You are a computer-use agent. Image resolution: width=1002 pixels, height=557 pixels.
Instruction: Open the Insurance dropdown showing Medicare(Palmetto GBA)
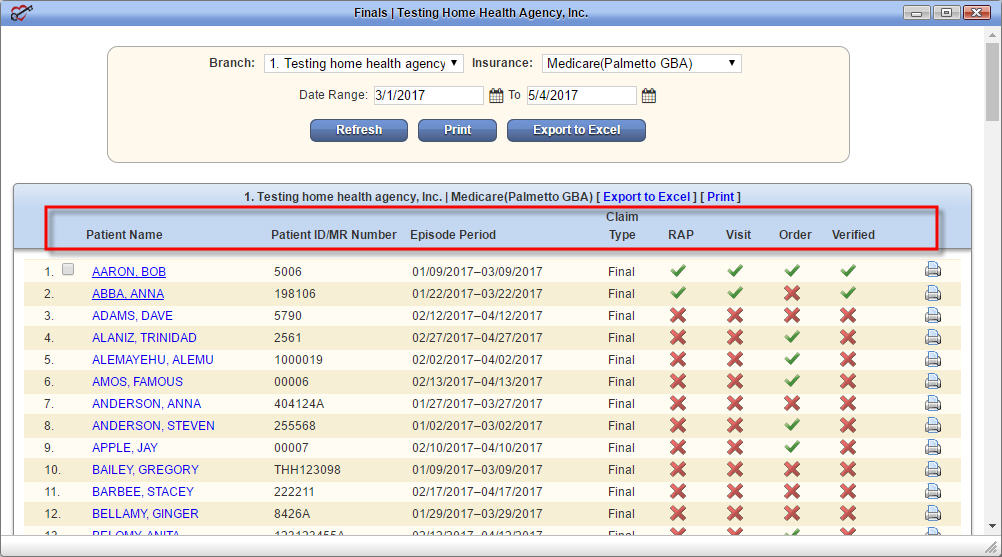642,63
